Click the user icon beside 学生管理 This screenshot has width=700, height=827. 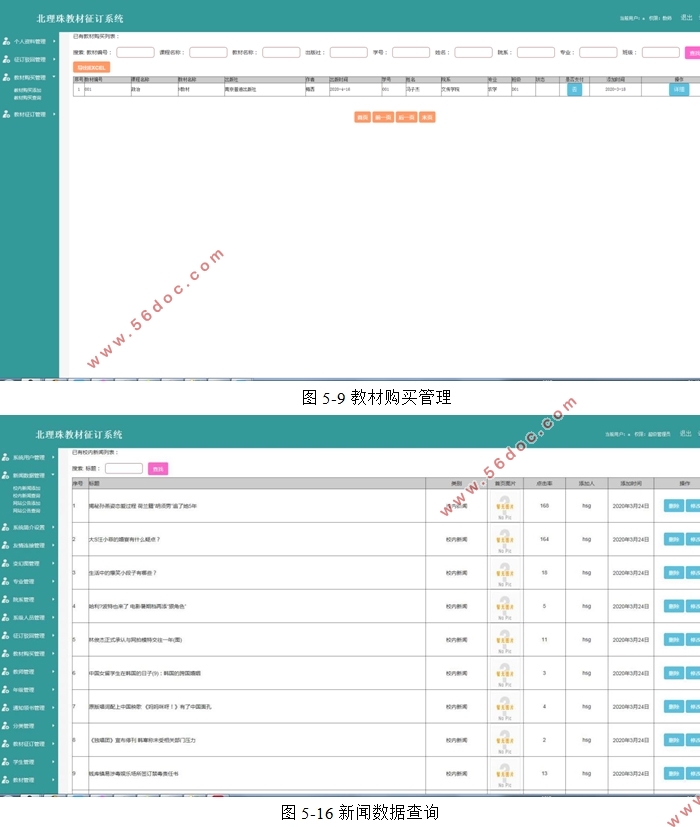pyautogui.click(x=6, y=762)
